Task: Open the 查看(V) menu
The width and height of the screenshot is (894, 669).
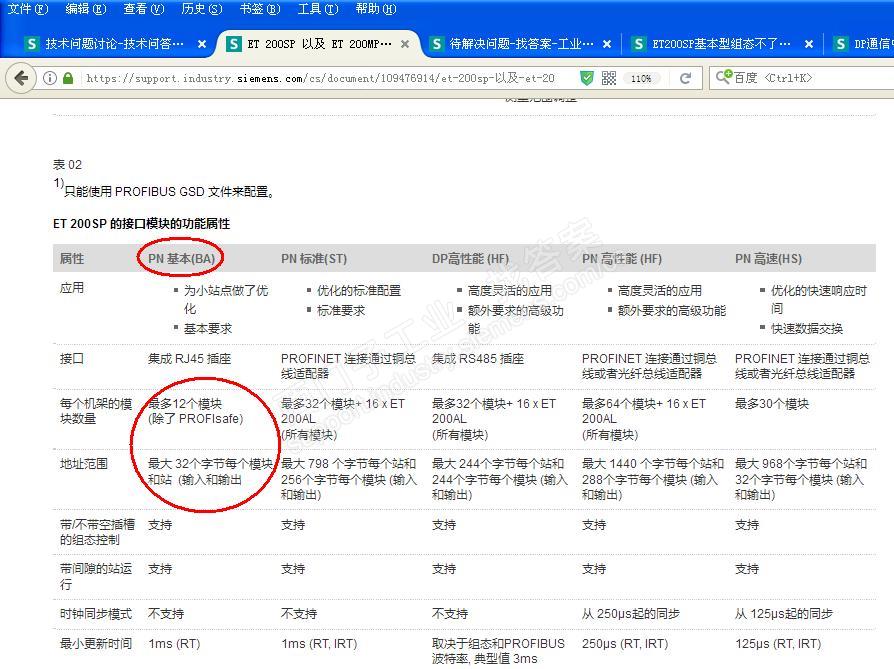Action: 143,9
